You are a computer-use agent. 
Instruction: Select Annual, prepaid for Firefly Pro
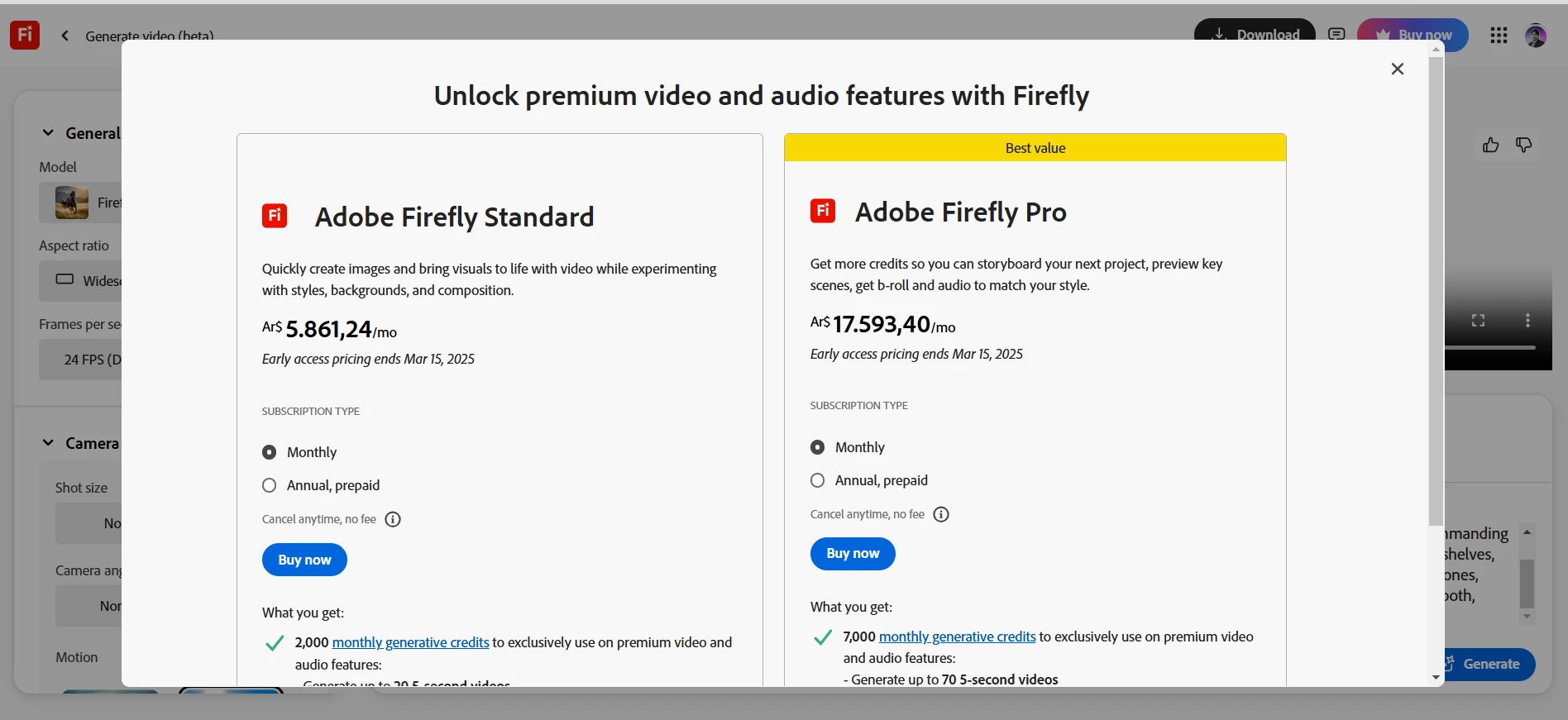[x=818, y=480]
